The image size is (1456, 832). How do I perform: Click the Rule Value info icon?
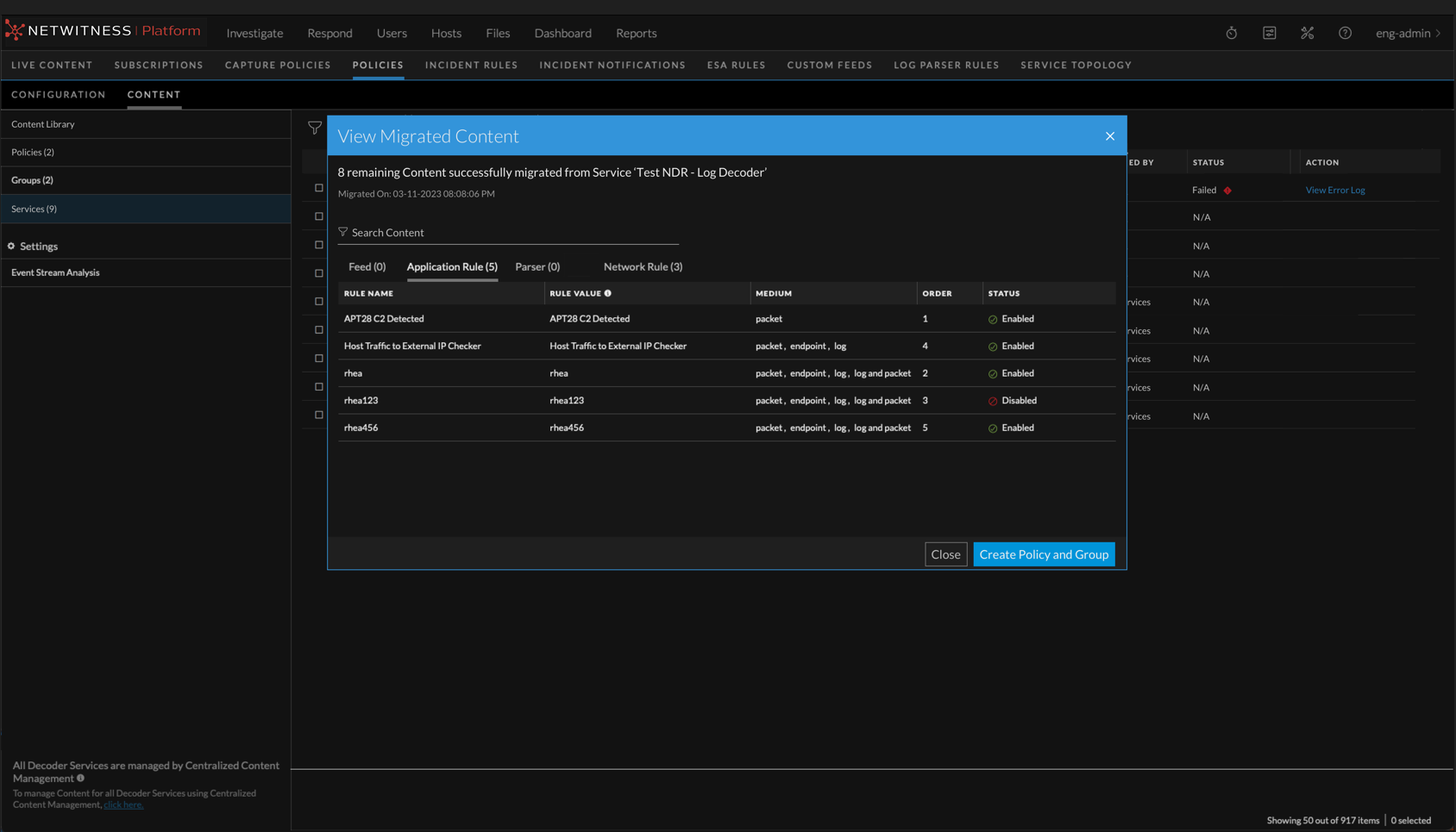coord(608,293)
